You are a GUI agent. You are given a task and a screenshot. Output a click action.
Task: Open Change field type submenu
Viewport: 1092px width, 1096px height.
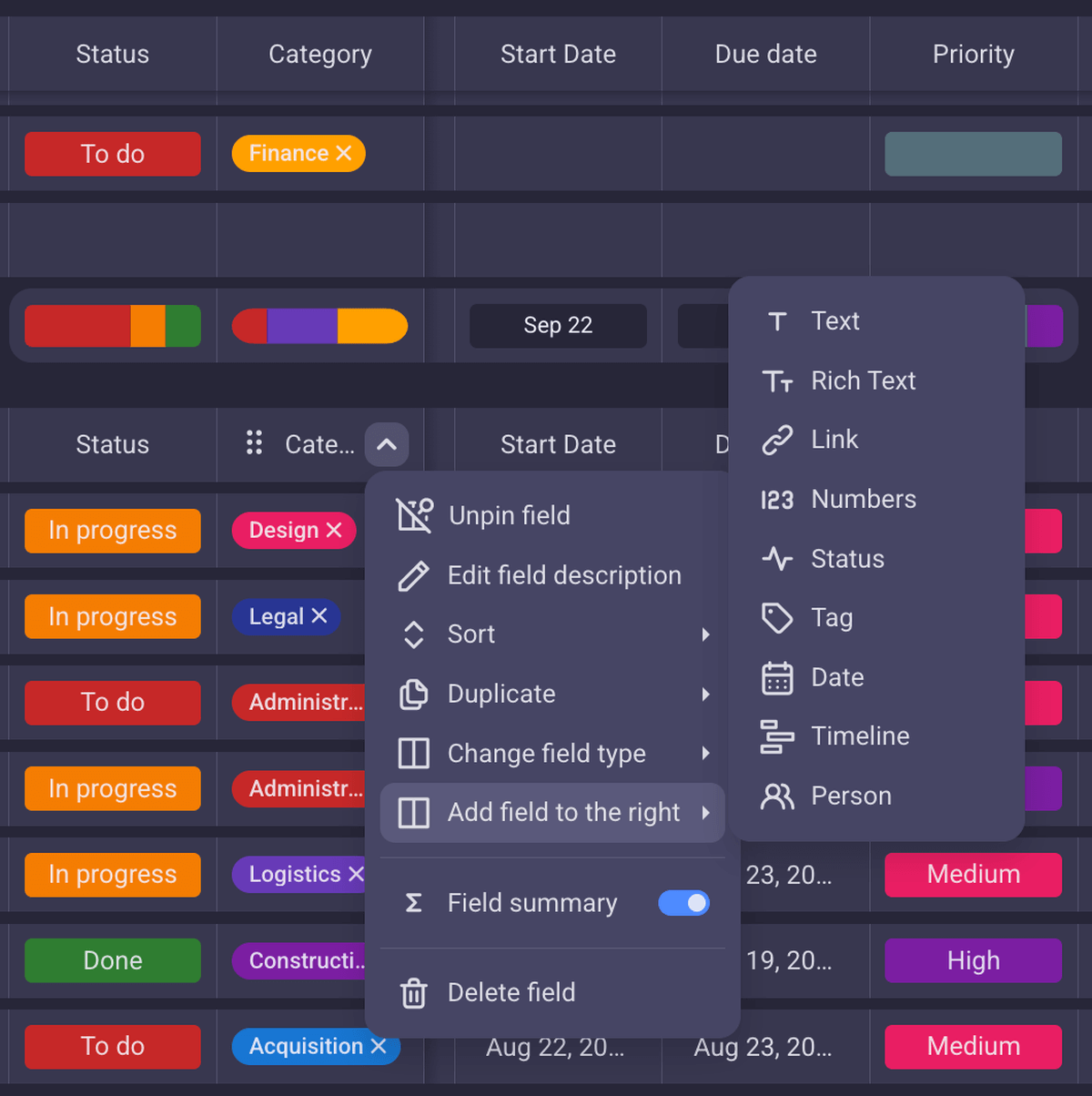705,753
